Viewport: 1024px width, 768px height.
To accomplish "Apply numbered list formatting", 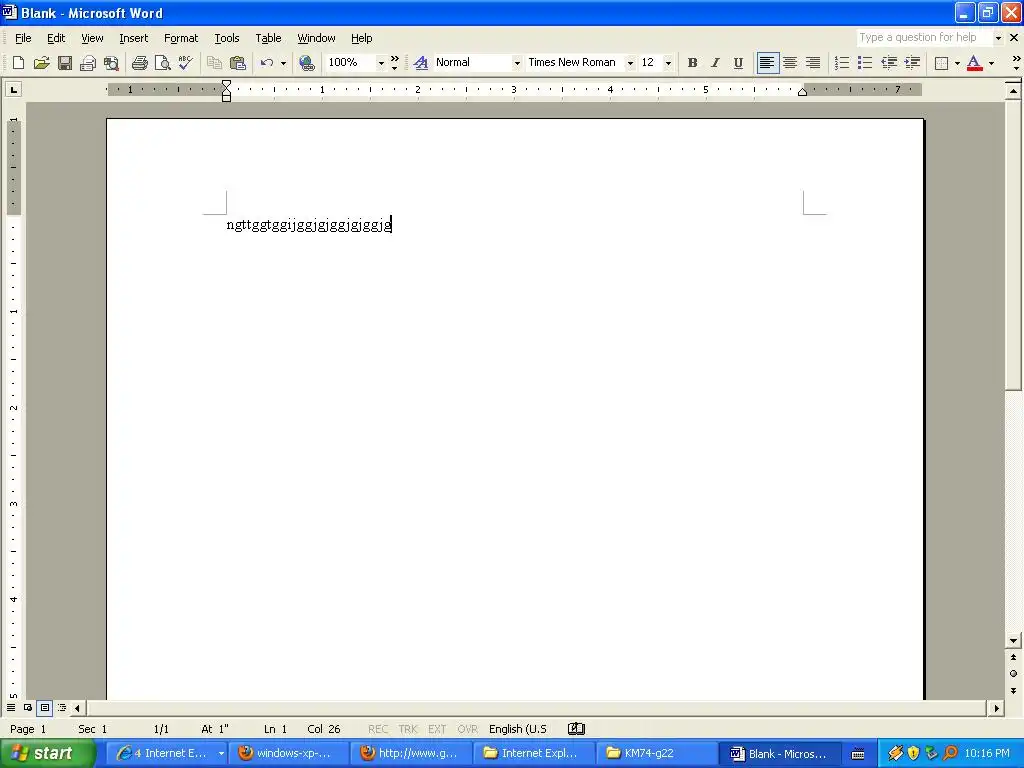I will point(842,63).
